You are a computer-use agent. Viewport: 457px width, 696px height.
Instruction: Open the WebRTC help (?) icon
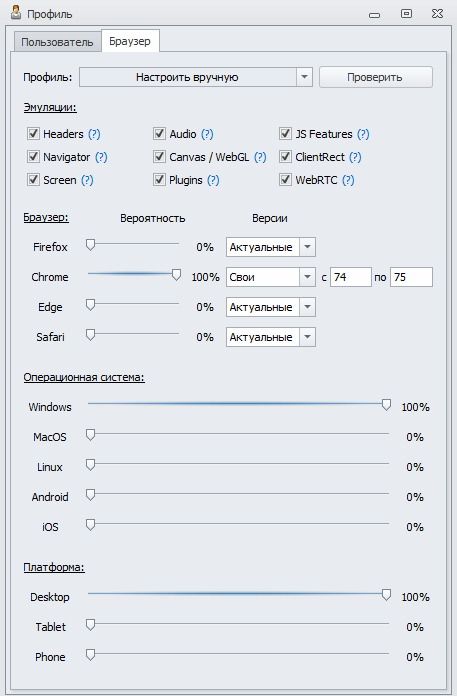point(348,180)
